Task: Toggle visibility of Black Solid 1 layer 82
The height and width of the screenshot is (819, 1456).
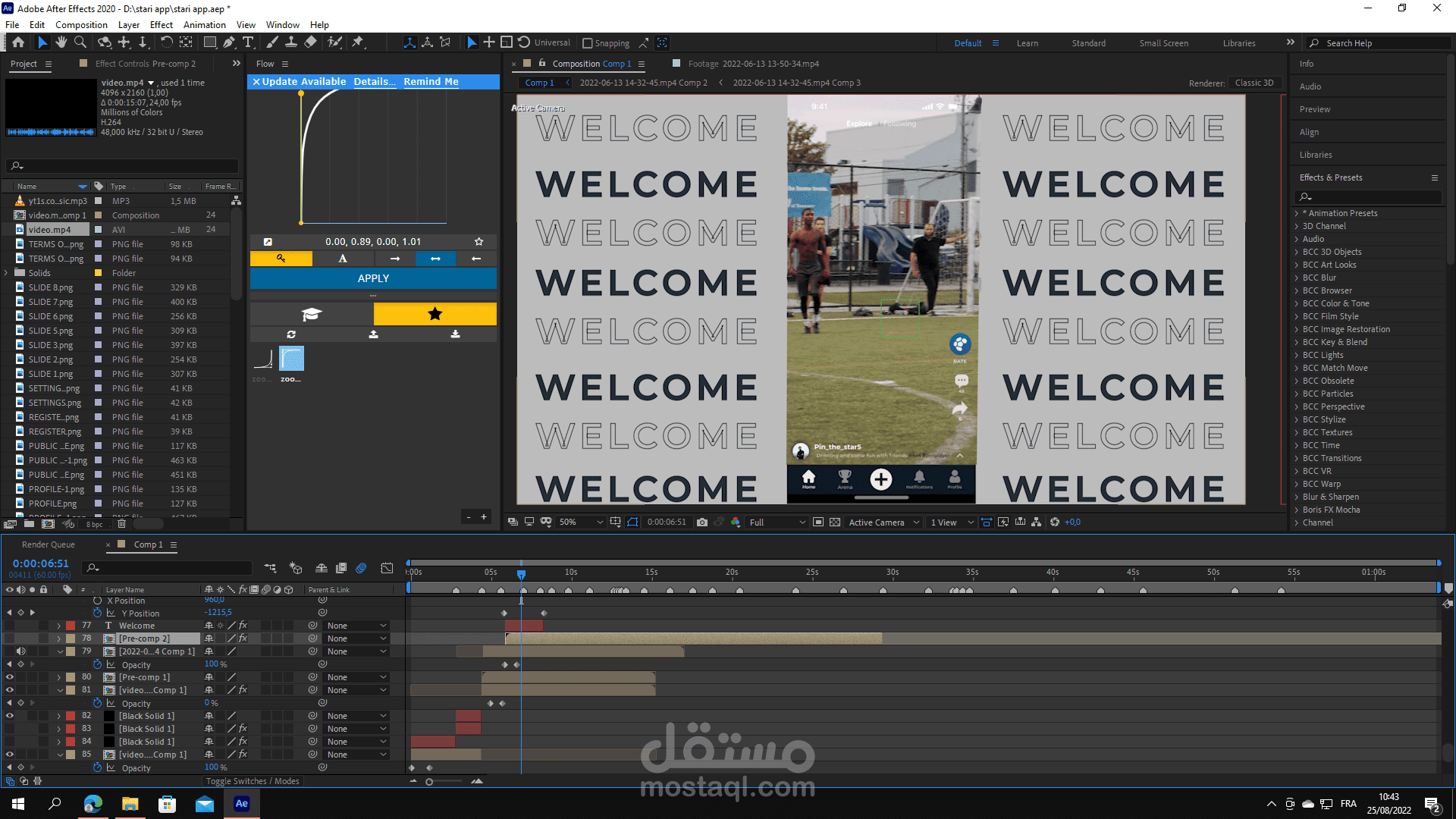Action: click(10, 716)
